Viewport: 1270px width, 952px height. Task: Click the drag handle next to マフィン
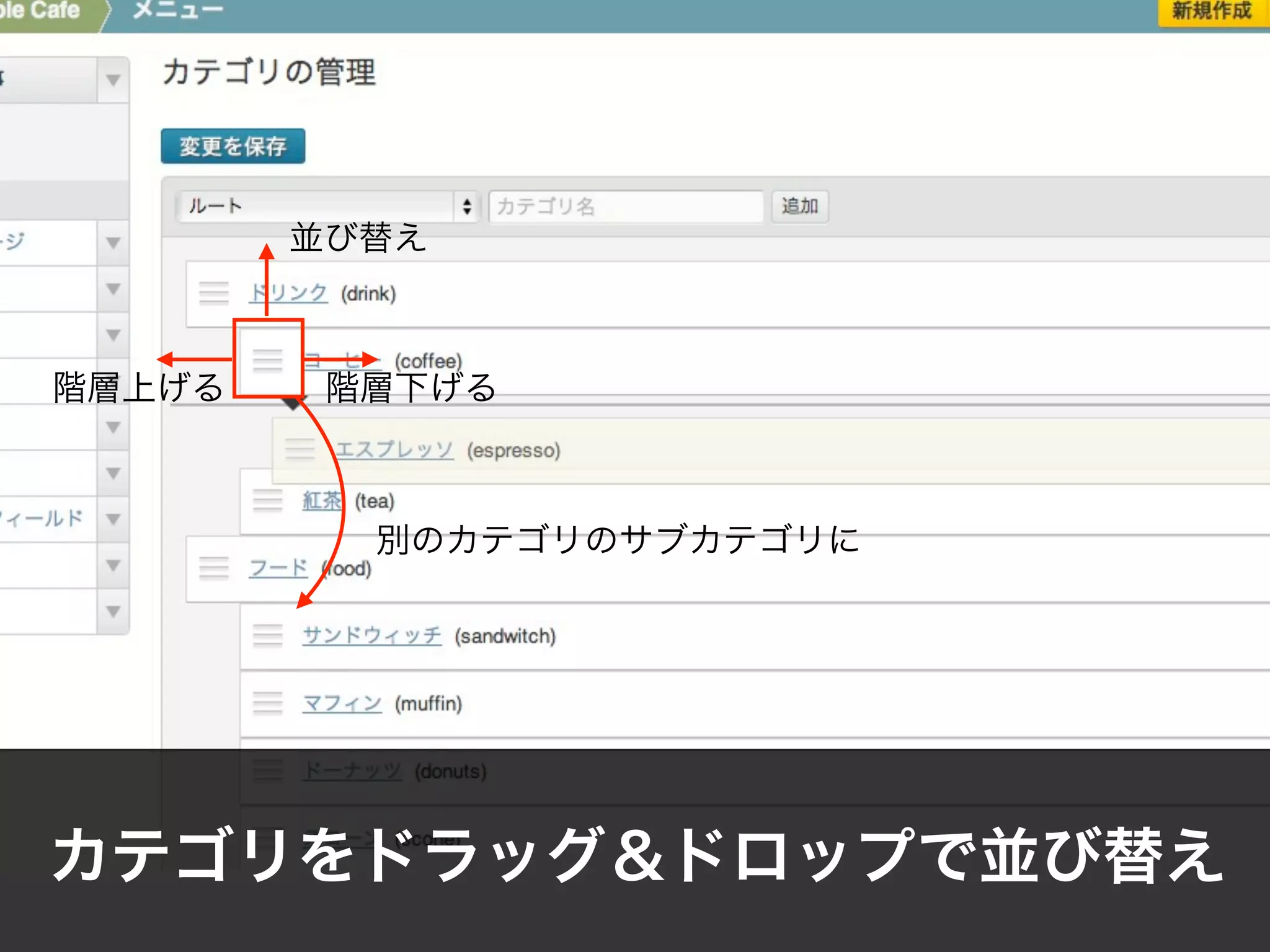(267, 703)
